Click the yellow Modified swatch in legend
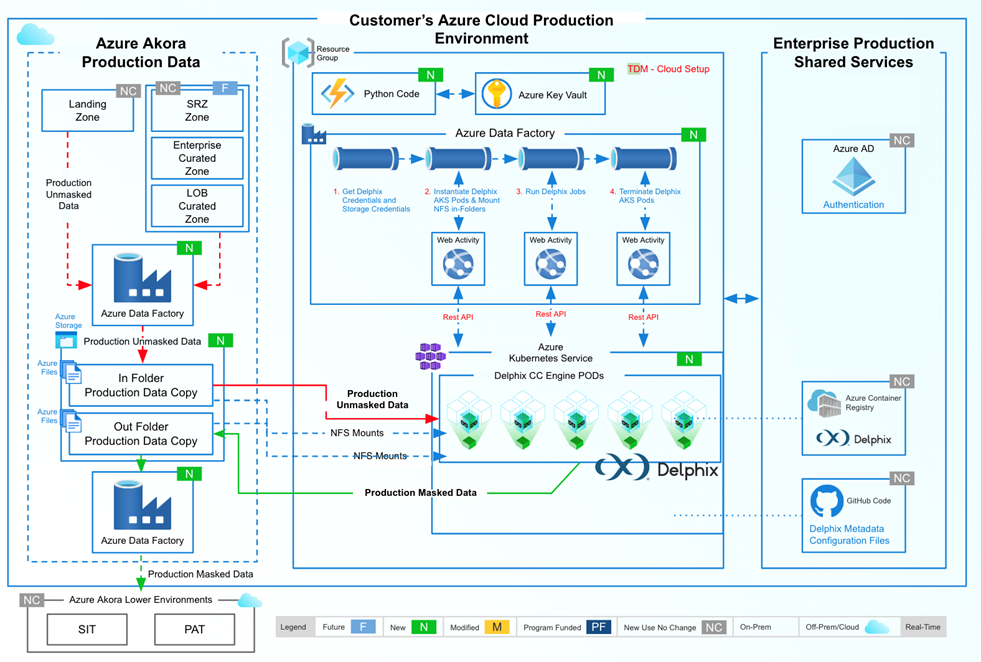The image size is (981, 662). (496, 627)
